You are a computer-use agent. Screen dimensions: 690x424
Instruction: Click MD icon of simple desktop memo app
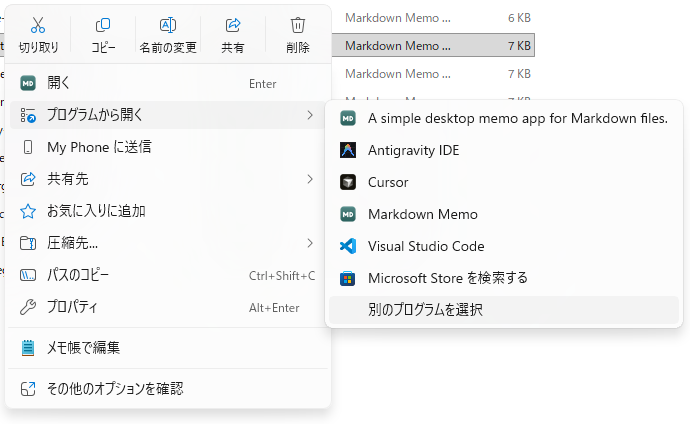[x=348, y=118]
